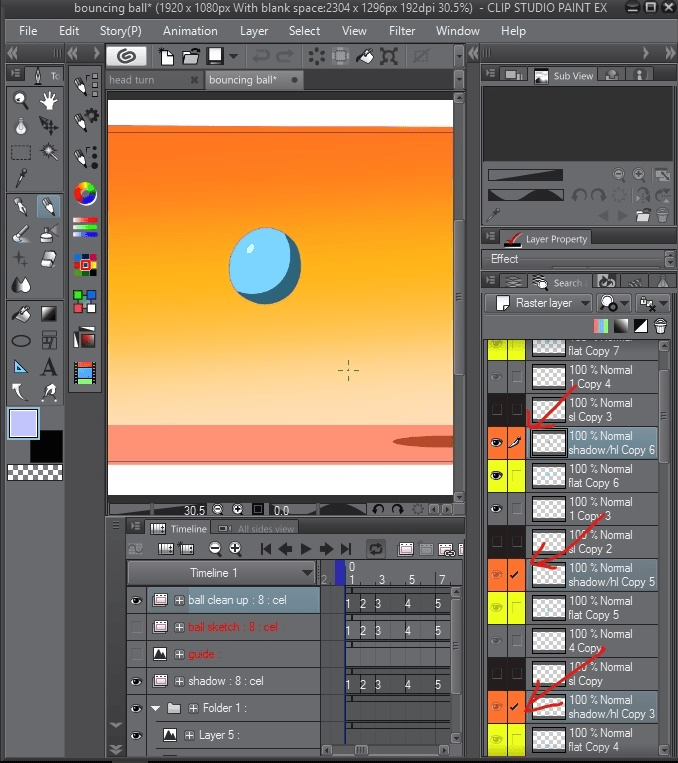This screenshot has height=763, width=678.
Task: Select the Eyedropper tool in tool palette
Action: click(x=21, y=179)
